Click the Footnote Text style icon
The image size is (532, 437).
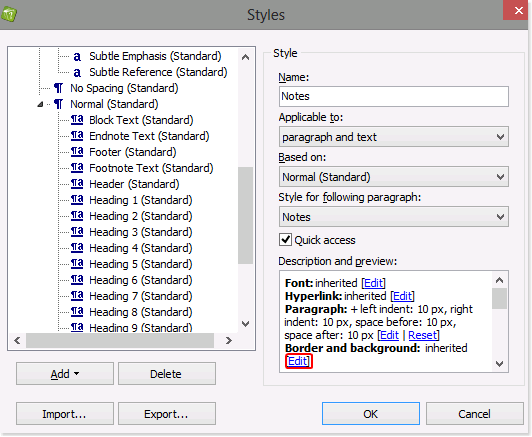(77, 168)
